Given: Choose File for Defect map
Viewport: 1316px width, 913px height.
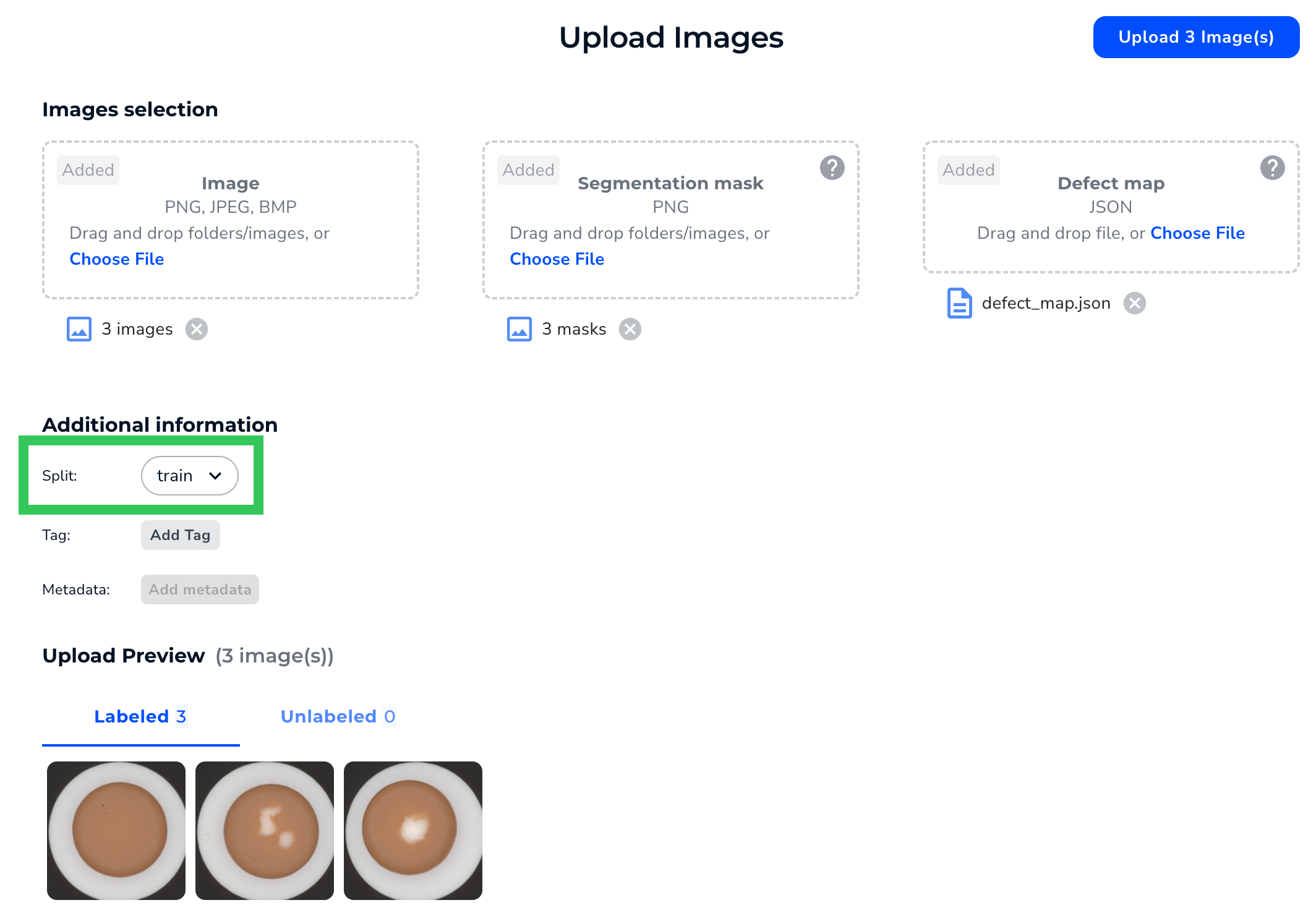Looking at the screenshot, I should click(1198, 233).
